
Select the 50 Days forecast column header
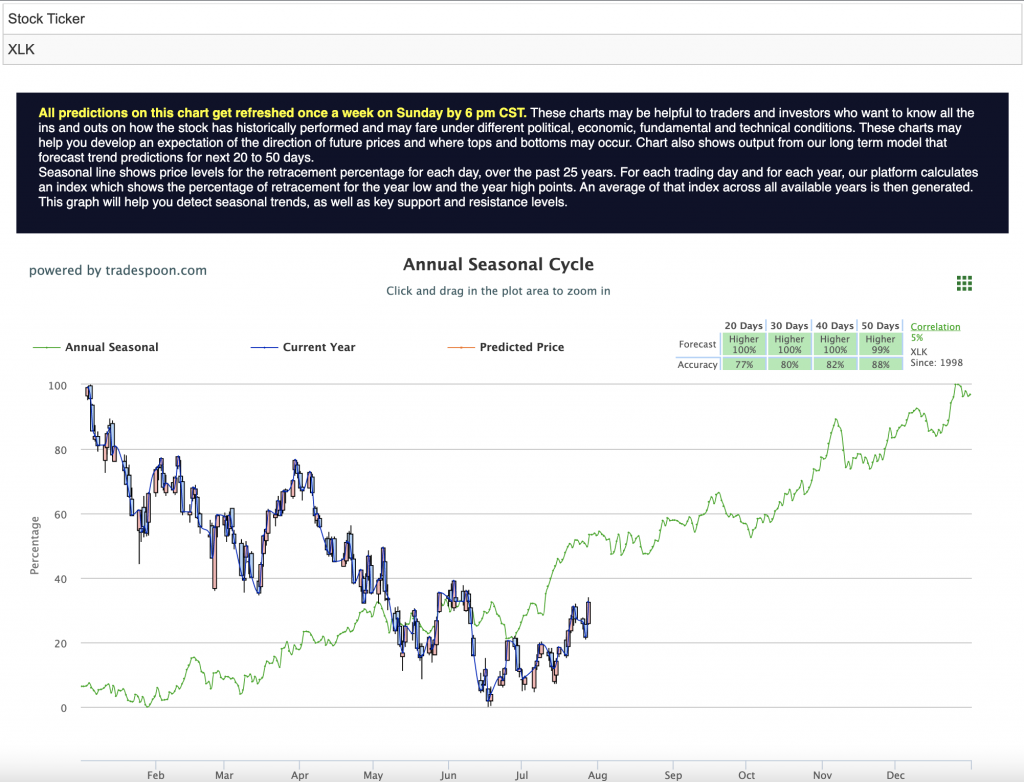880,325
